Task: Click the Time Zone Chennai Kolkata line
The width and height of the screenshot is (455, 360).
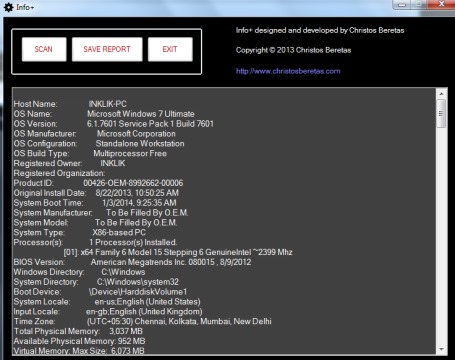Action: (143, 322)
